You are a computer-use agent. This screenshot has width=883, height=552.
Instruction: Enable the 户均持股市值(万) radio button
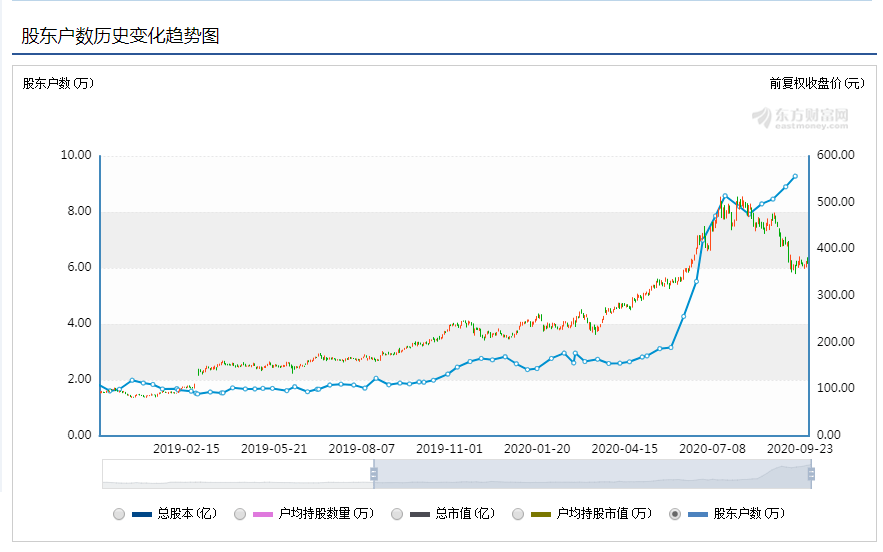coord(518,514)
